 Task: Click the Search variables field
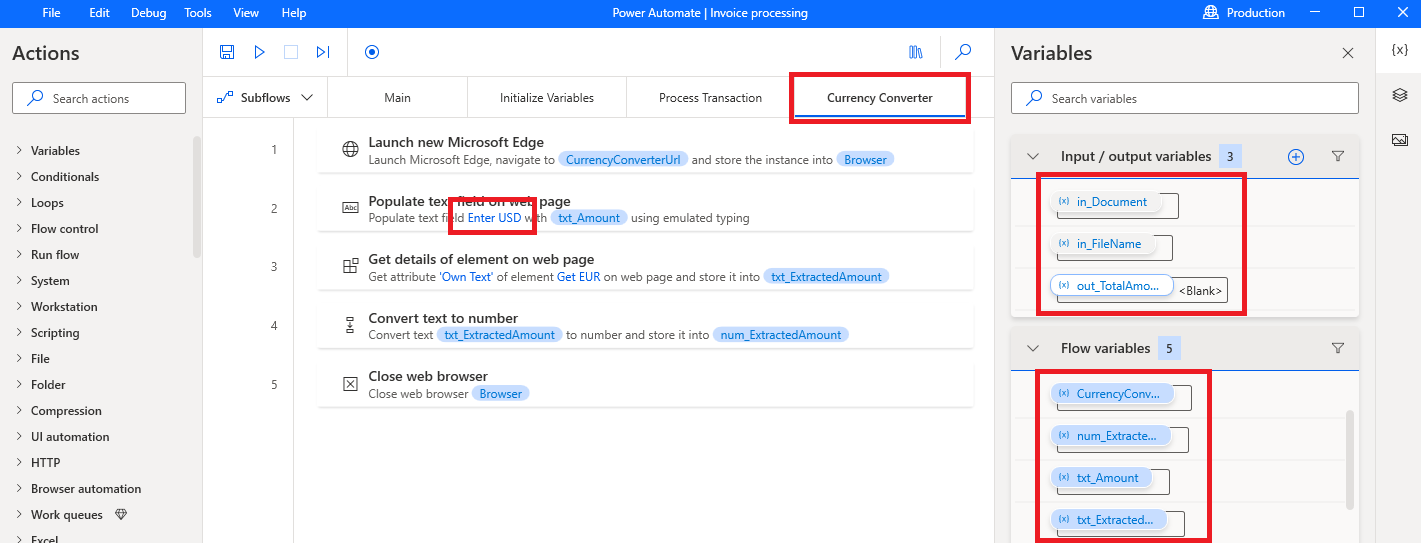(1185, 98)
